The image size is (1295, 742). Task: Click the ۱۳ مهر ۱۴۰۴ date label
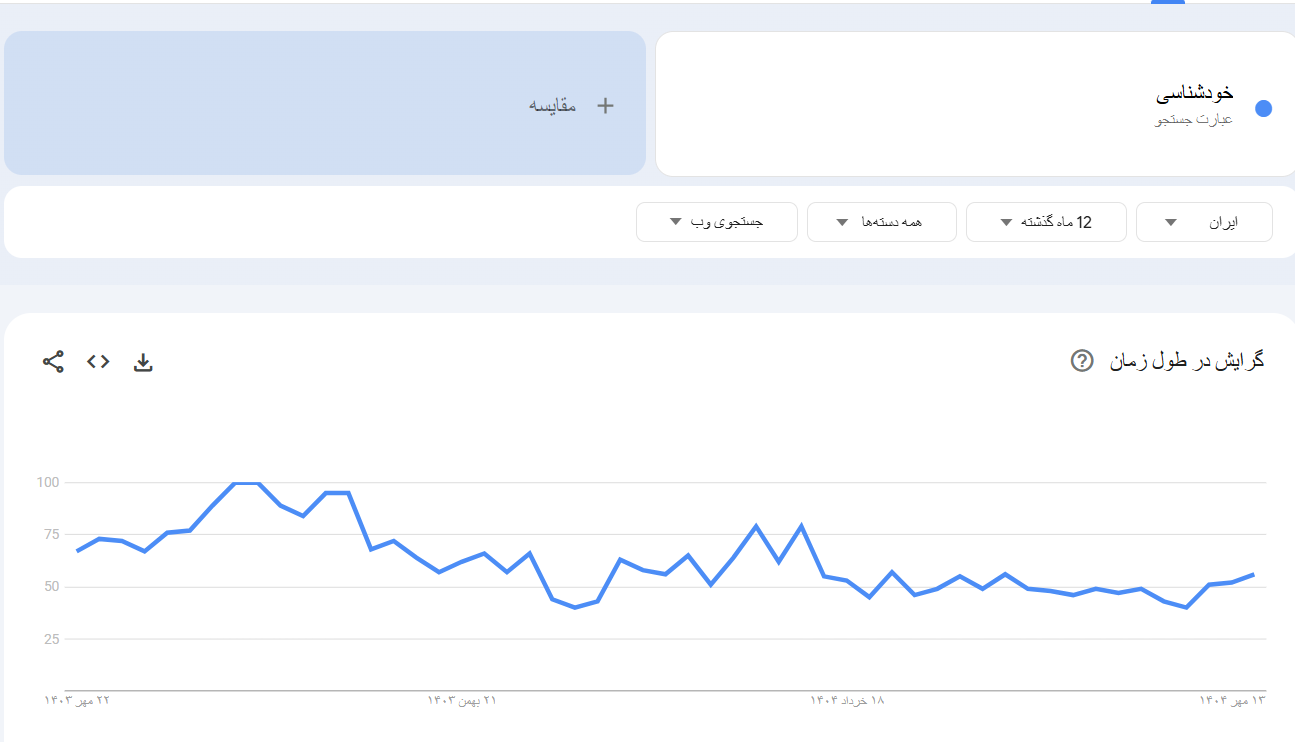tap(1232, 700)
